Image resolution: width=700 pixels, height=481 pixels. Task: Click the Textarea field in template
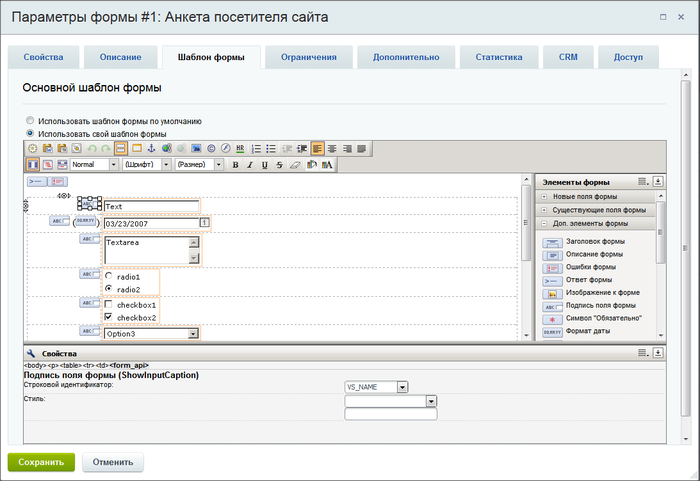[x=152, y=250]
